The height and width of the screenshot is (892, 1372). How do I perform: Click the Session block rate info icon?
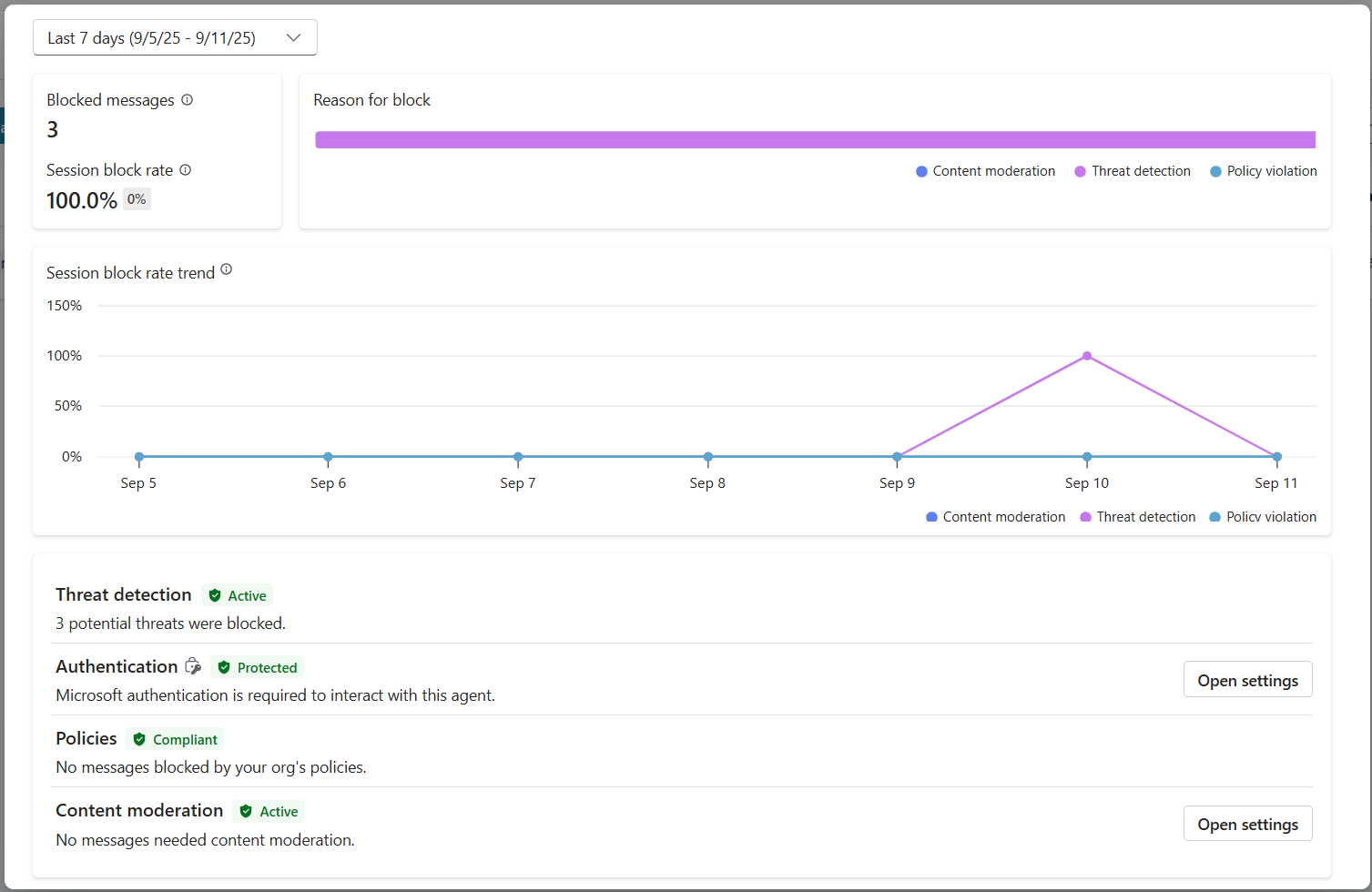186,170
